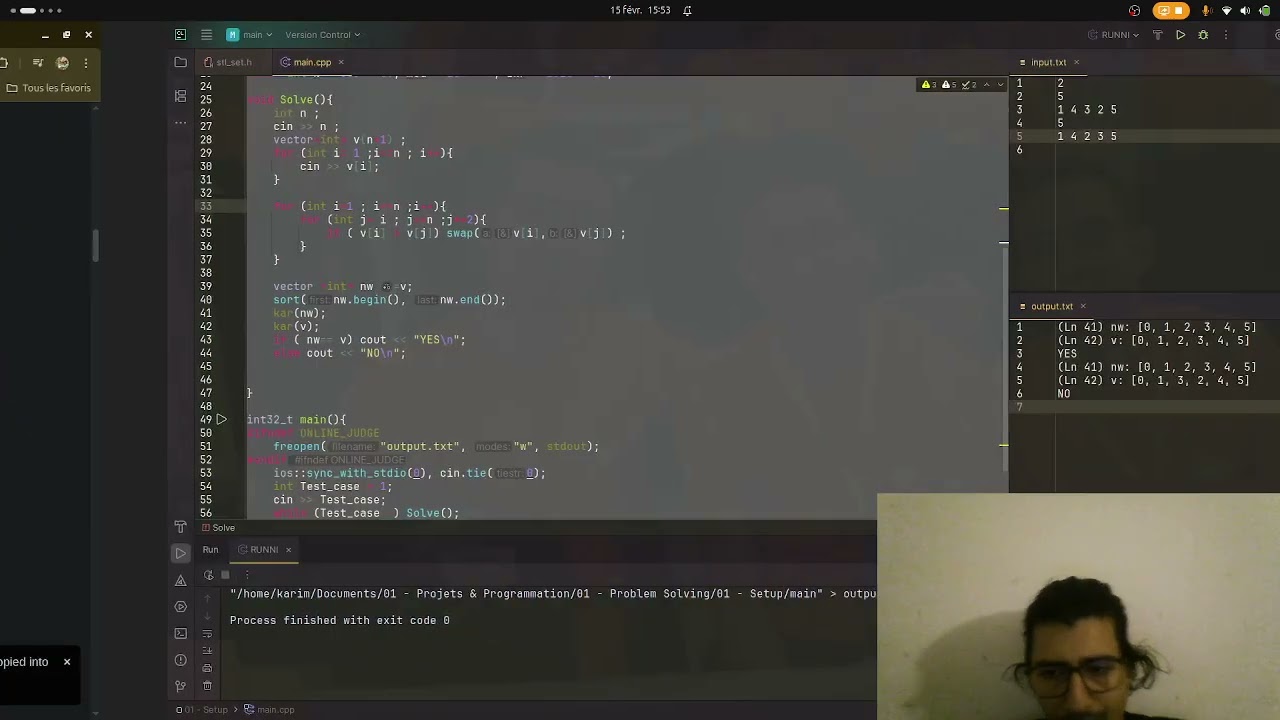Click '1 4 3 2 5' line in input.txt
Screen dimensions: 1280x720
[1086, 110]
